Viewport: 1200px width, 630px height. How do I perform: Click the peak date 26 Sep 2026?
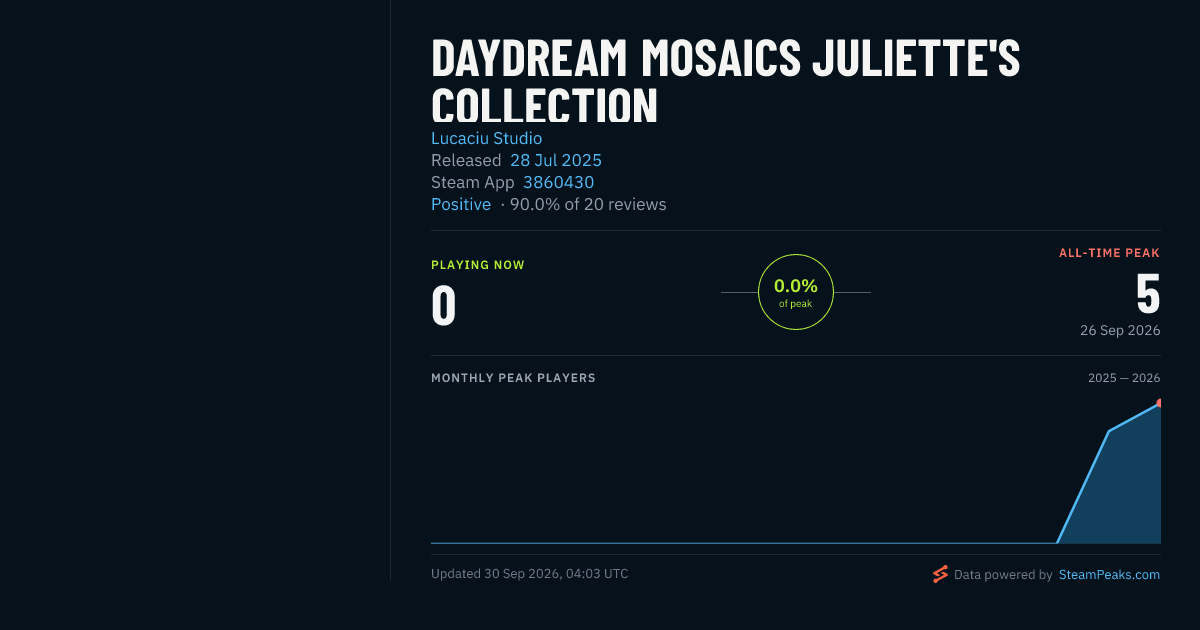click(1120, 330)
